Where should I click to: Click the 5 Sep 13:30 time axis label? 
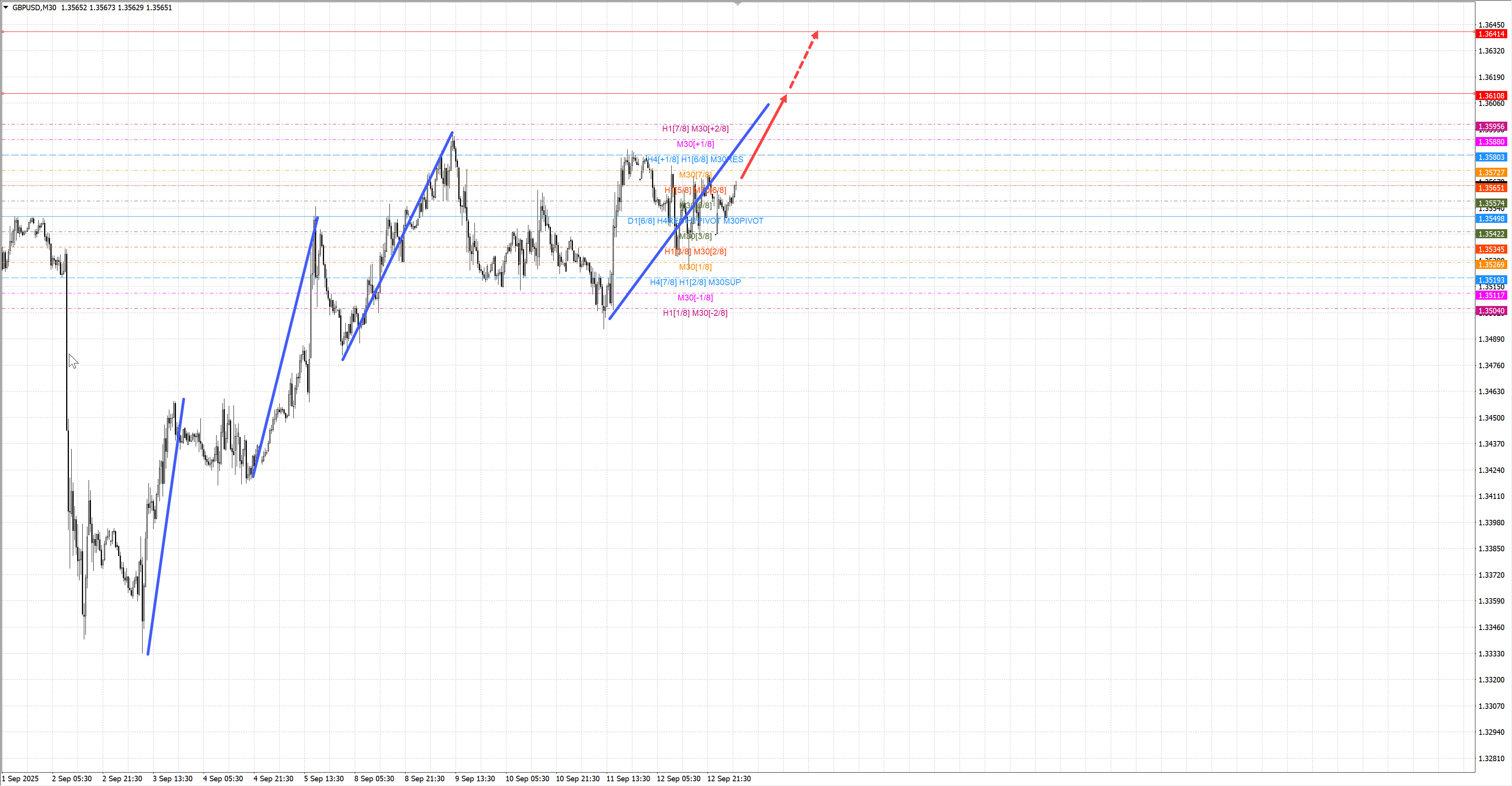(x=323, y=779)
